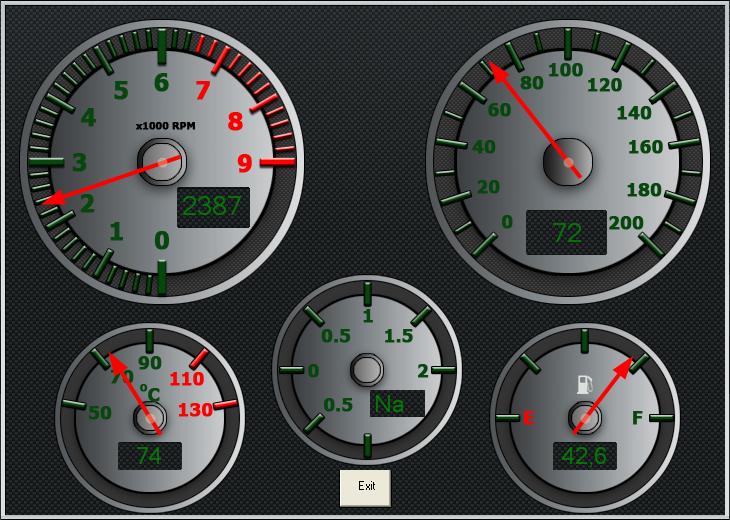
Task: Click the number 2 on center gauge
Action: point(422,371)
